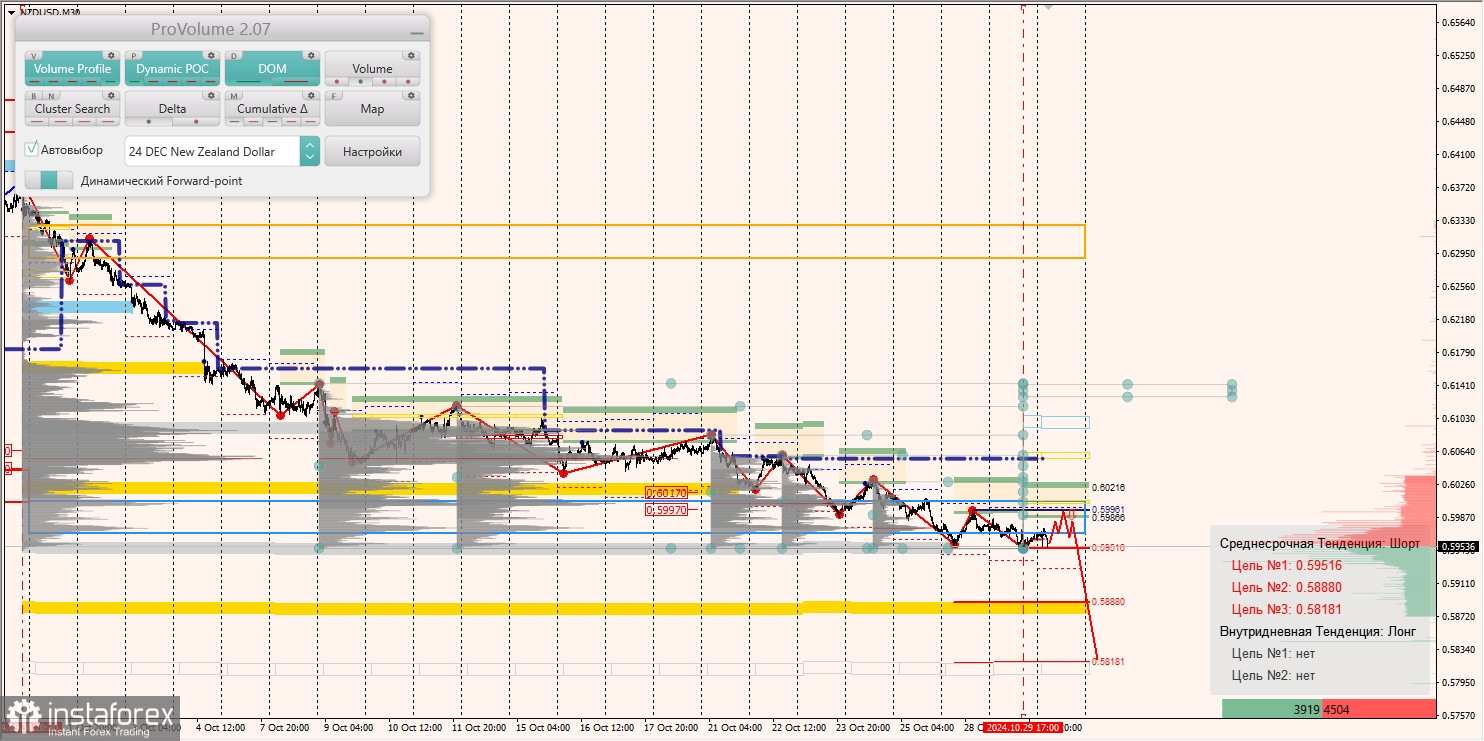
Task: Select red line segment under DOM
Action: point(296,82)
